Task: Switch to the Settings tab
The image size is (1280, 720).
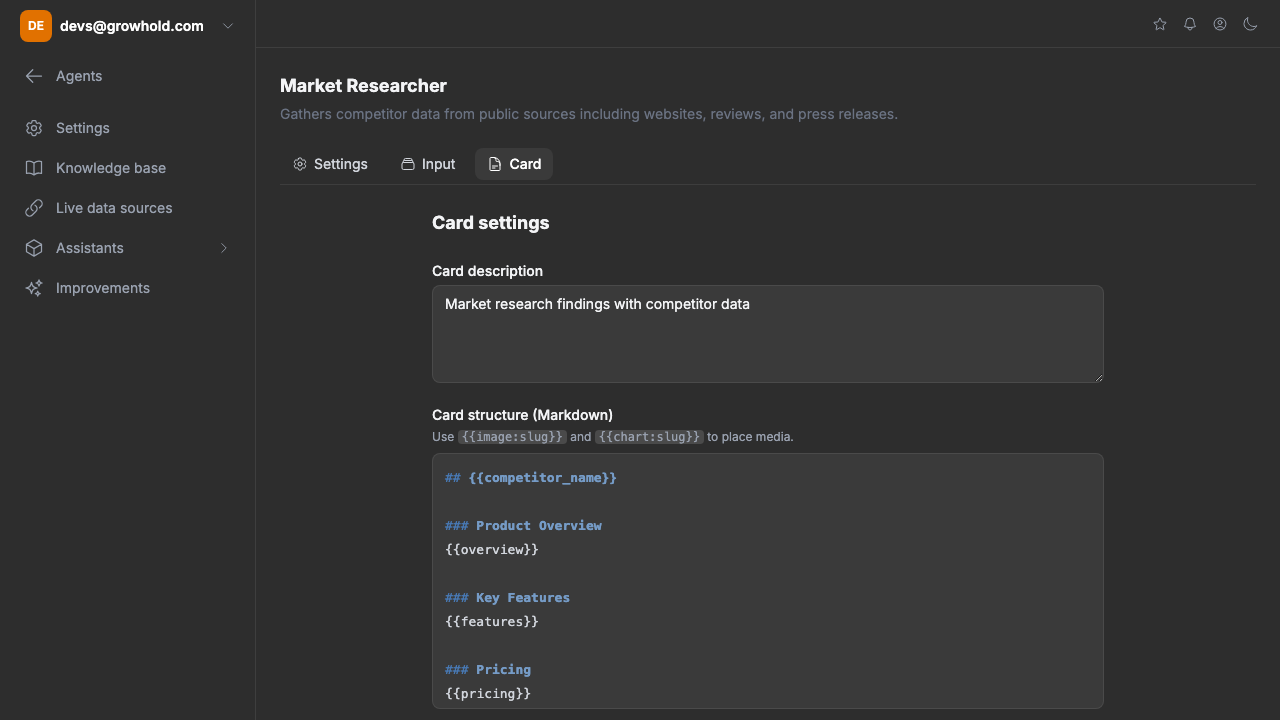Action: point(330,164)
